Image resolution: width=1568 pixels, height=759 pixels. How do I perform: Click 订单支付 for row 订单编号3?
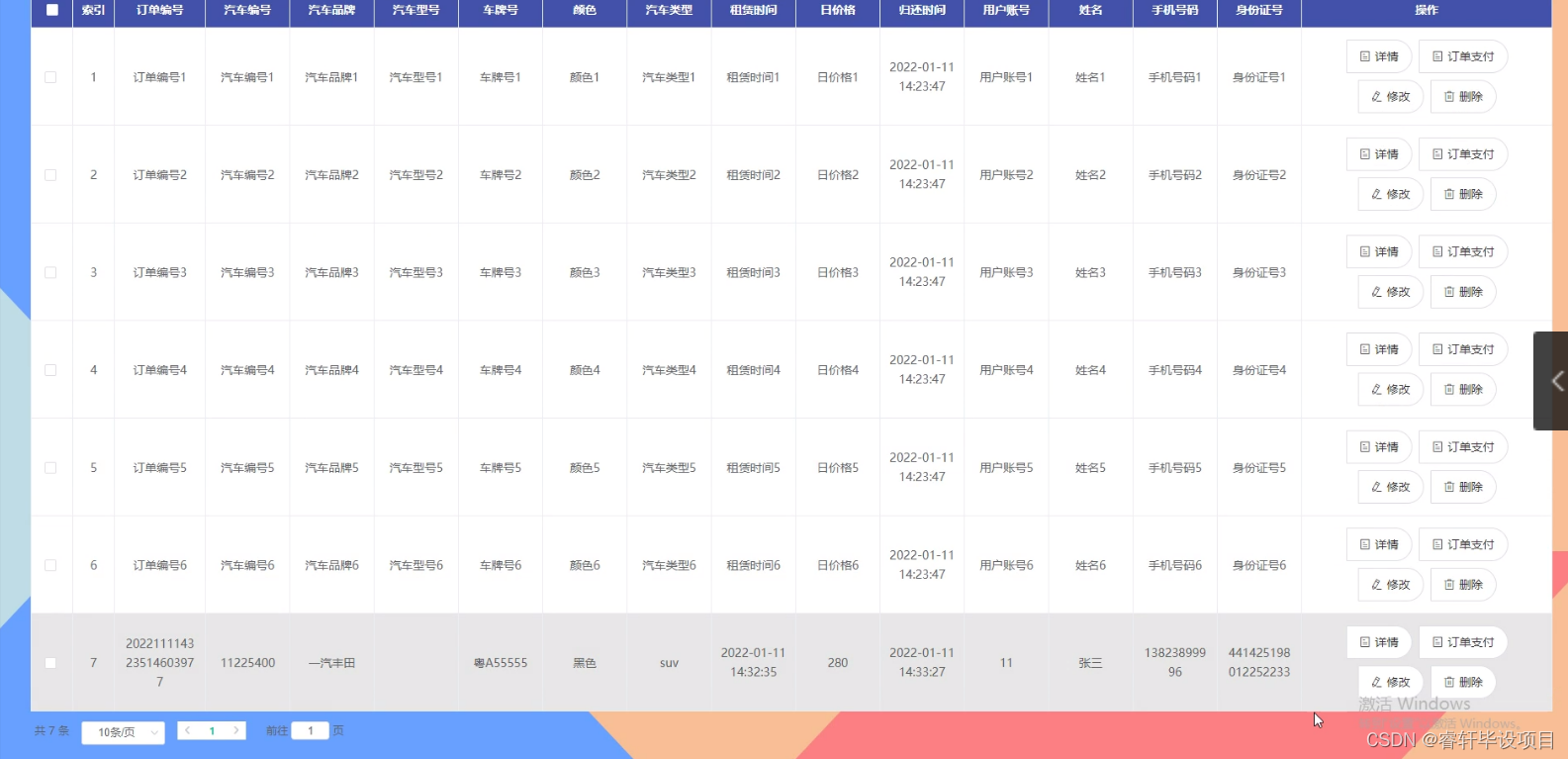coord(1463,252)
